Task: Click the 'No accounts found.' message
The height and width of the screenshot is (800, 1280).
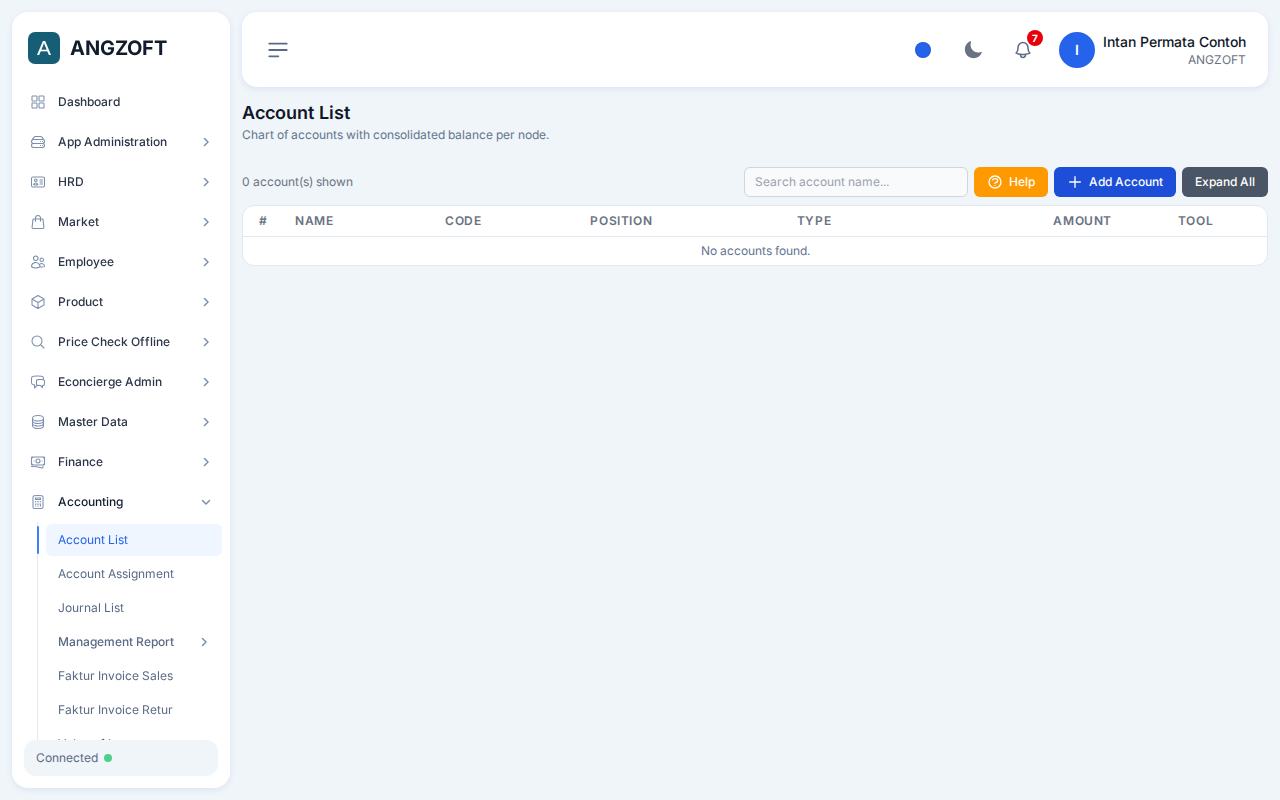Action: (755, 251)
